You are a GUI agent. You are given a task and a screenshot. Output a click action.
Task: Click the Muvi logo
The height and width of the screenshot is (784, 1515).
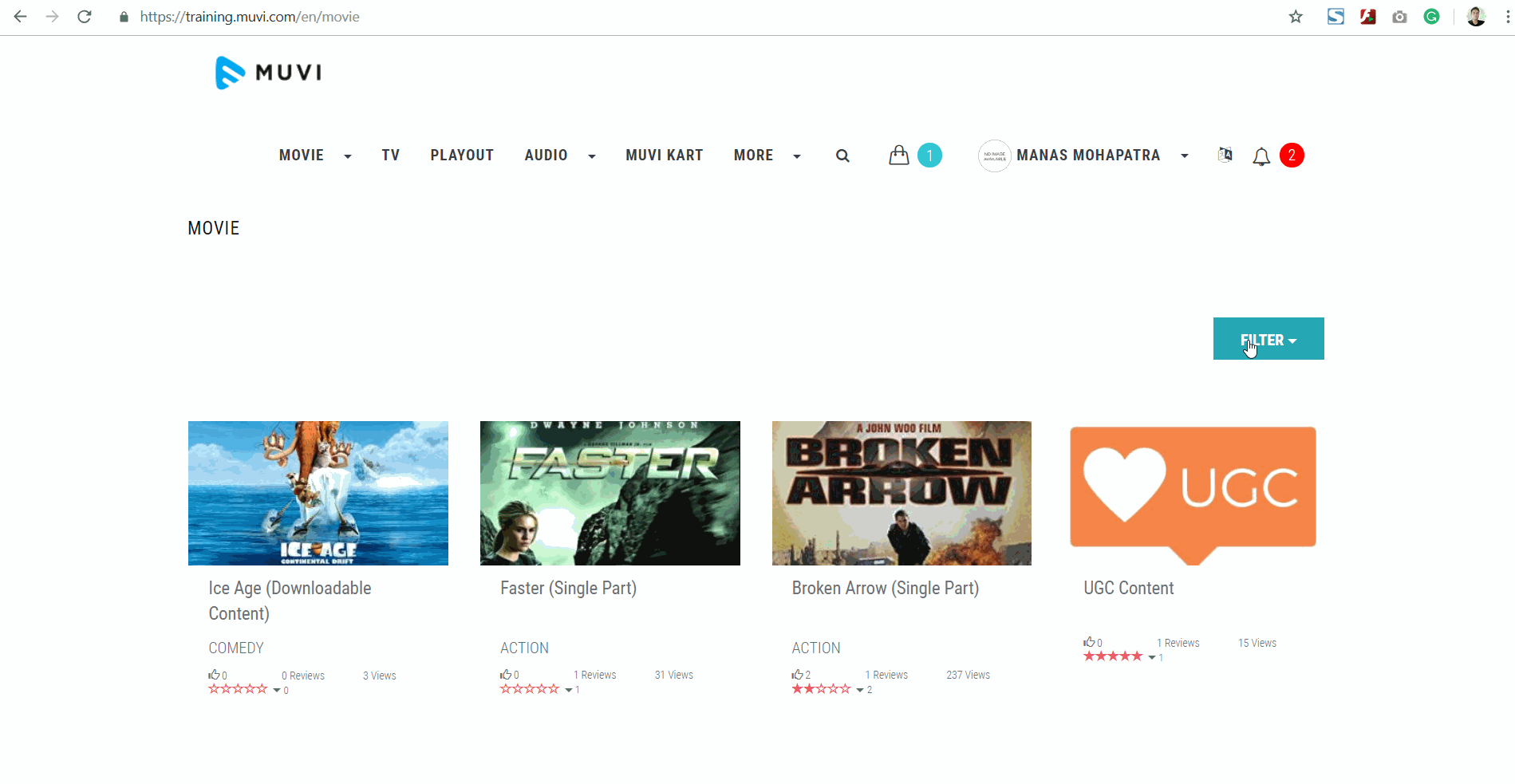coord(269,73)
